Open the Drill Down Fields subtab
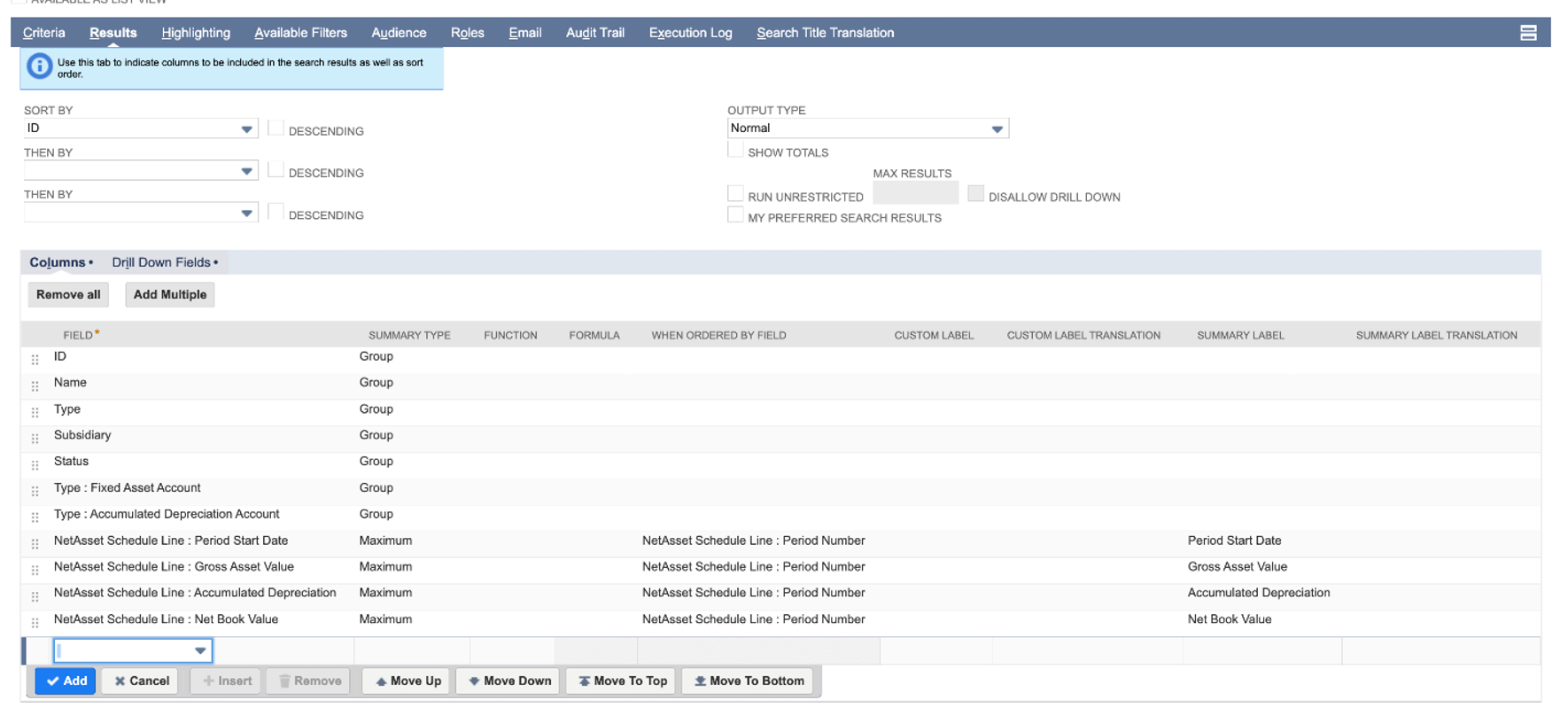The image size is (1568, 708). pyautogui.click(x=161, y=262)
